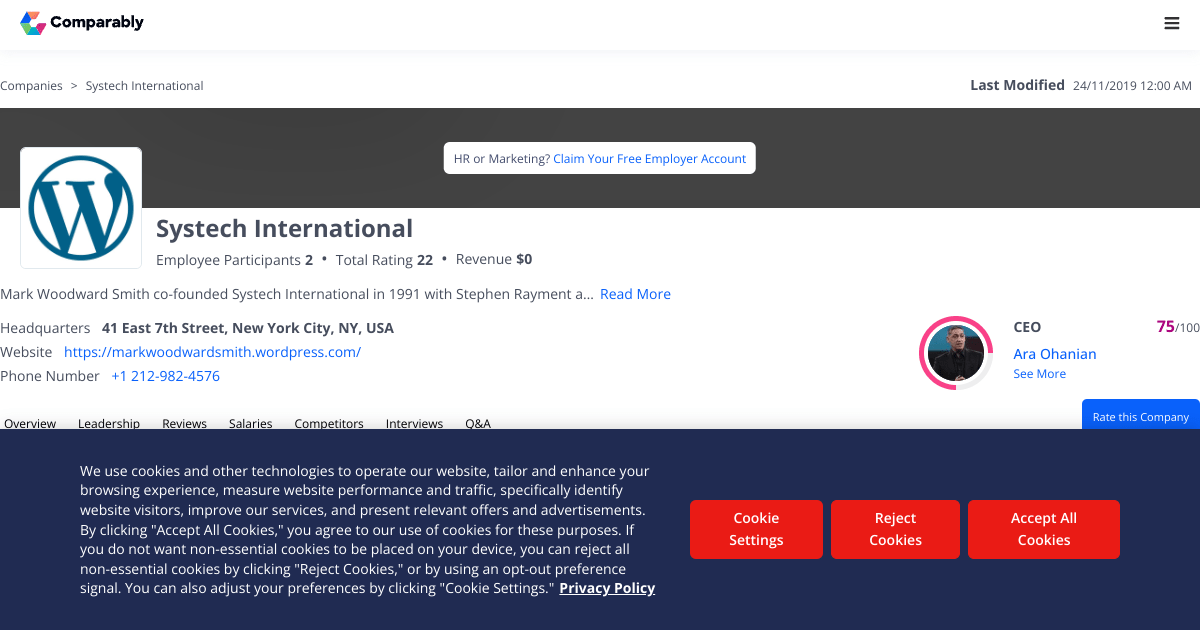Expand description with Read More

click(635, 294)
